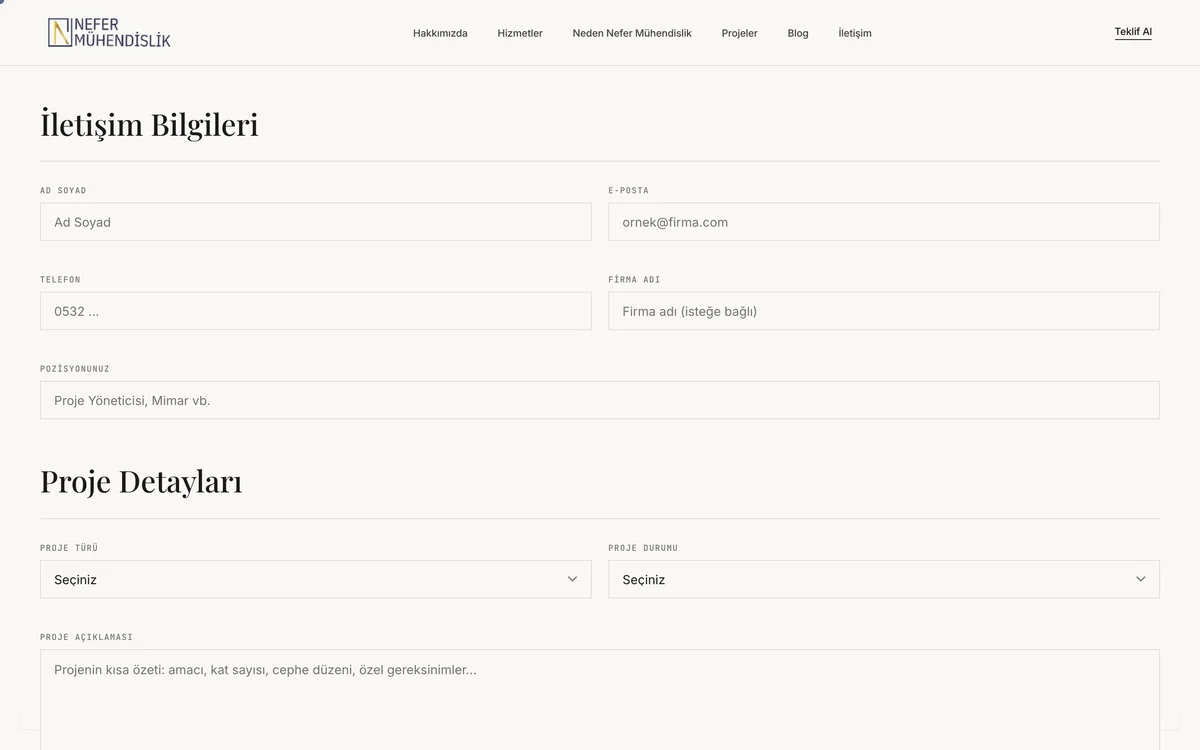This screenshot has height=750, width=1200.
Task: Open the Proje Türü dropdown
Action: pyautogui.click(x=316, y=579)
